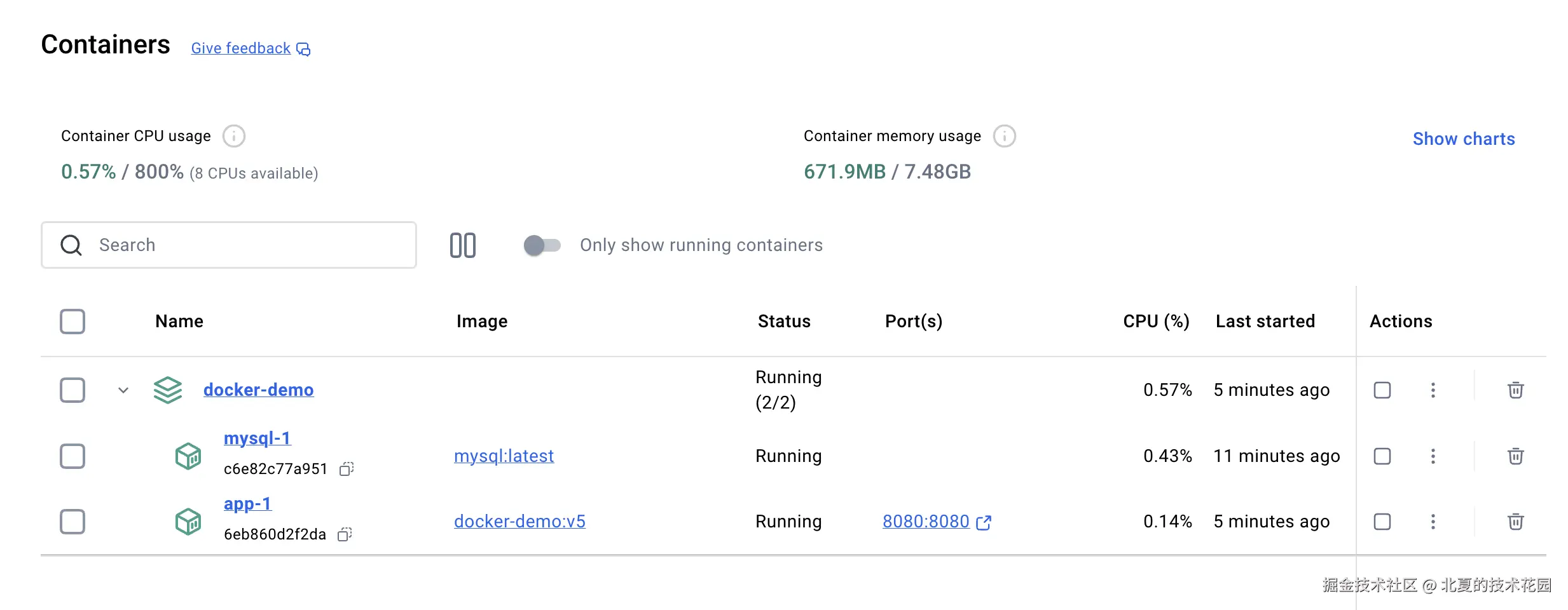Open column layout options icon
The height and width of the screenshot is (610, 1568).
coord(463,245)
